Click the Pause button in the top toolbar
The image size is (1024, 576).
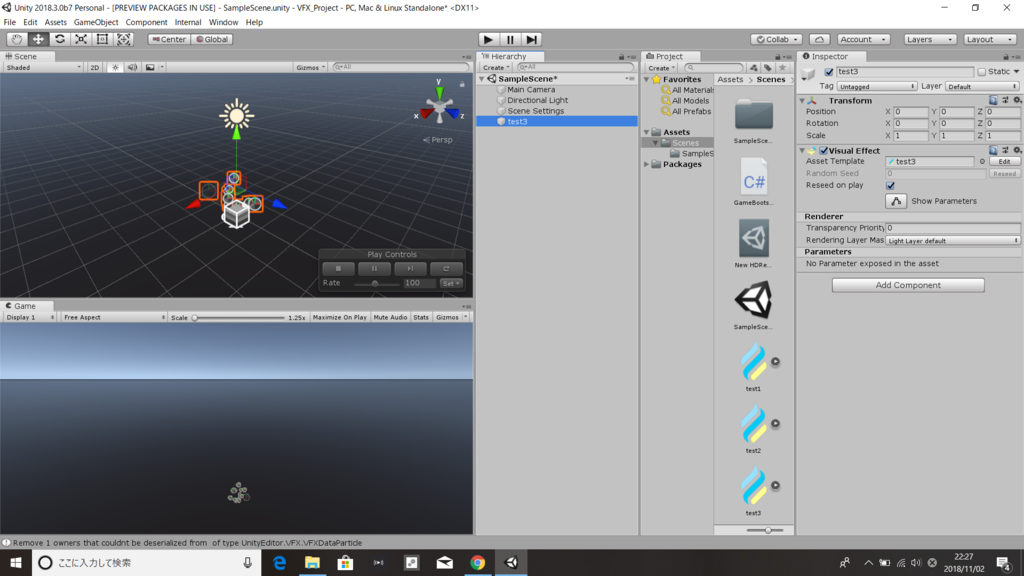[x=510, y=39]
